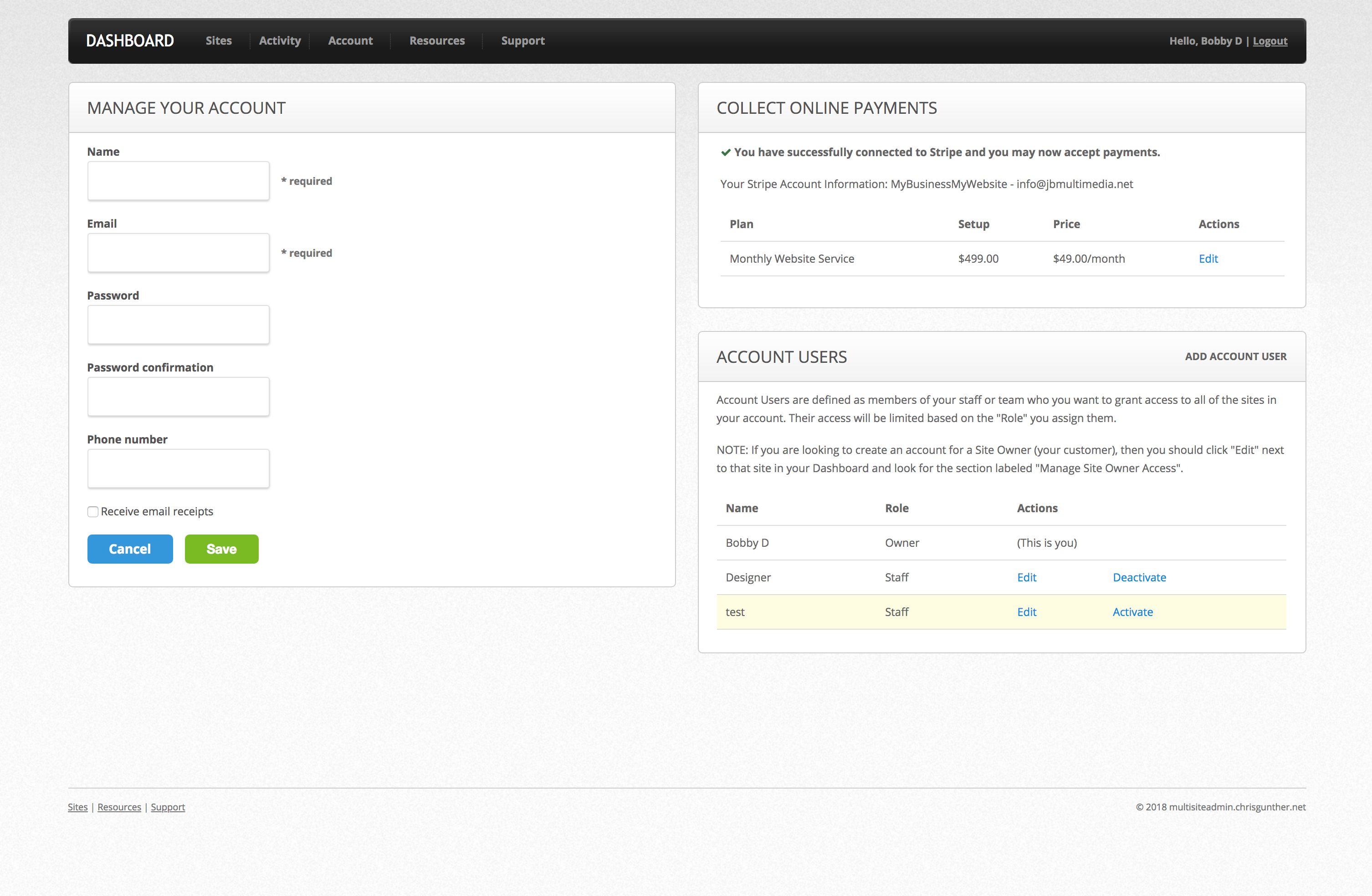Image resolution: width=1372 pixels, height=896 pixels.
Task: Click the 'Hello, Bobby D' greeting
Action: [1205, 41]
